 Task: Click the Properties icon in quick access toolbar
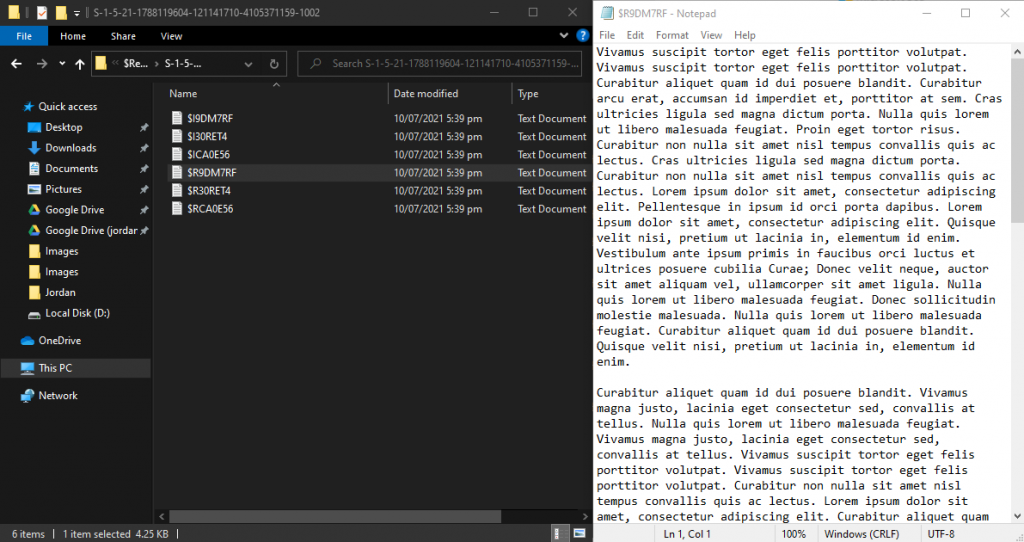coord(41,13)
